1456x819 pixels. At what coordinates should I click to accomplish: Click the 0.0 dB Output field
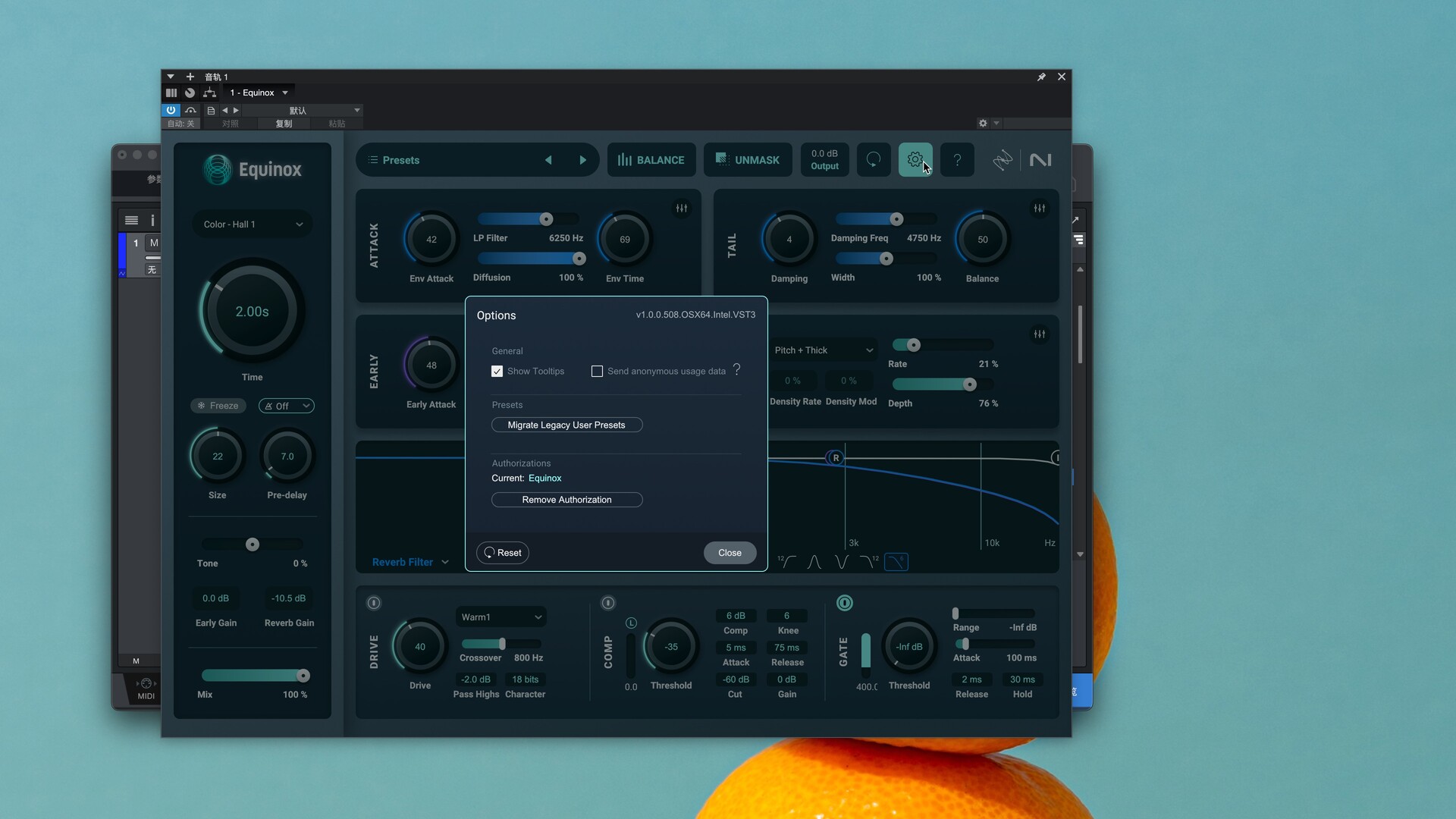[x=824, y=160]
